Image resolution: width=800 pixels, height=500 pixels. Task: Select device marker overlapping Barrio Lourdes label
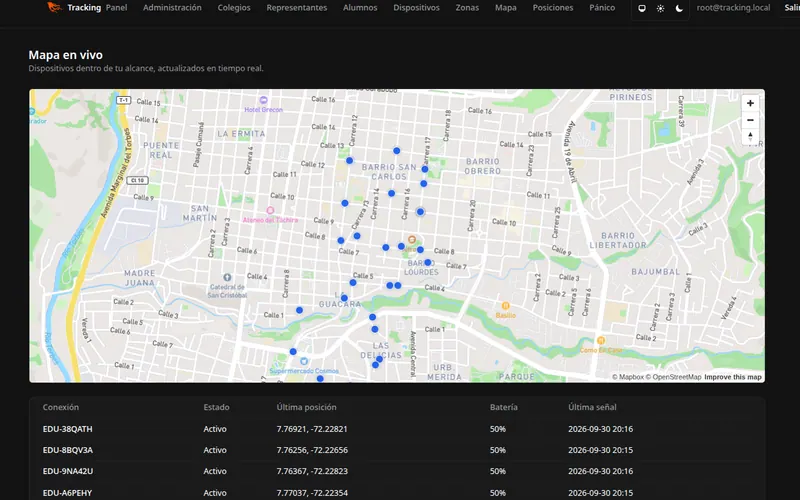click(428, 262)
